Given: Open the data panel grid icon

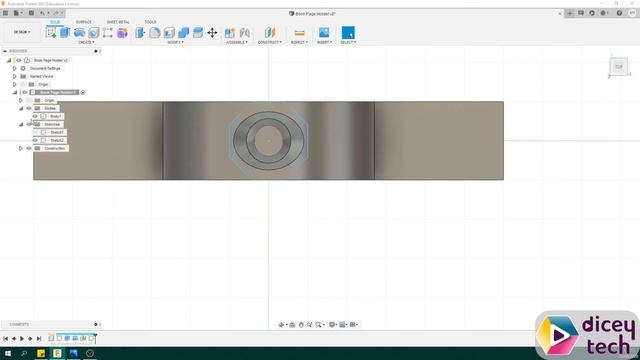Looking at the screenshot, I should point(5,13).
